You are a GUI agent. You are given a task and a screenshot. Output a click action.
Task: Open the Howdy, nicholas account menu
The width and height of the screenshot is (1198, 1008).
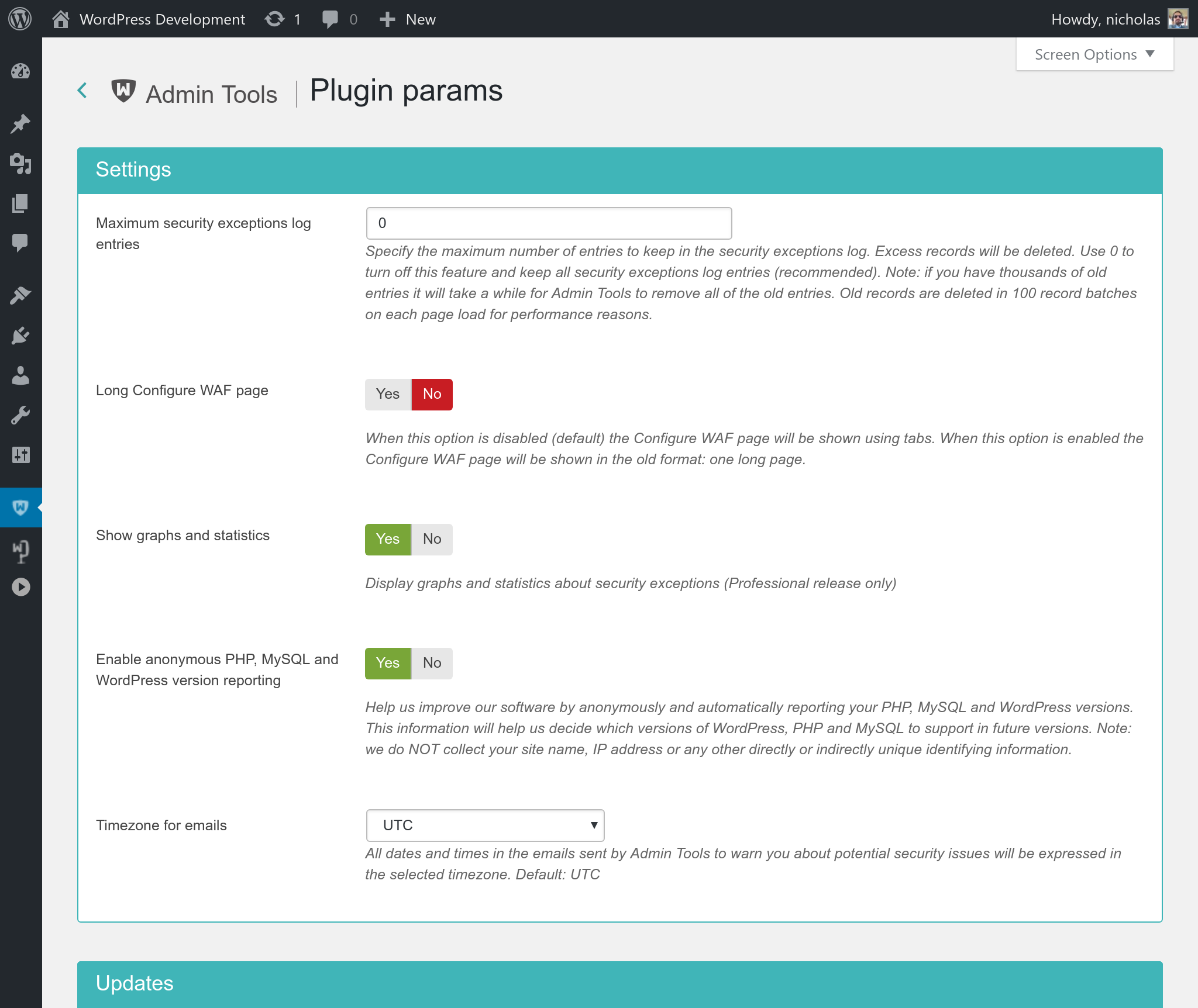pyautogui.click(x=1119, y=19)
